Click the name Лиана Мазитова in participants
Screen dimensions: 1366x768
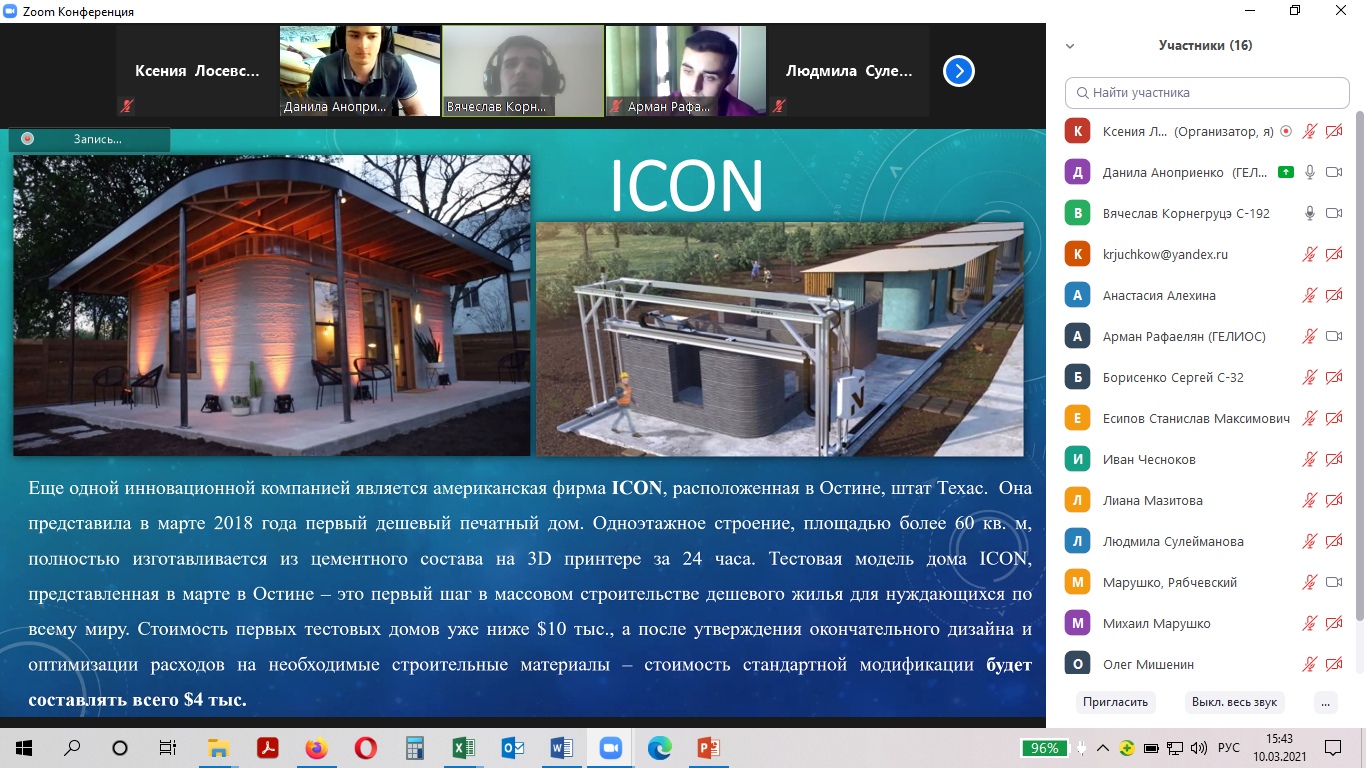coord(1152,500)
